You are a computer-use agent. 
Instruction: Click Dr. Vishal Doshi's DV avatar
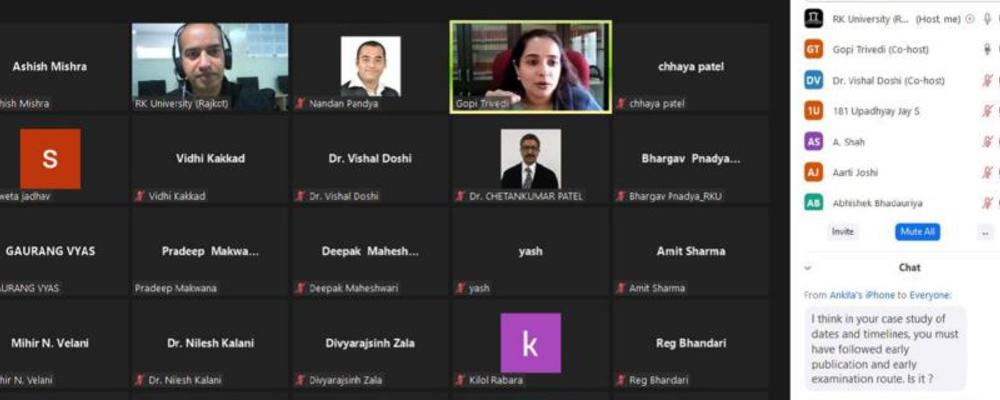point(813,80)
